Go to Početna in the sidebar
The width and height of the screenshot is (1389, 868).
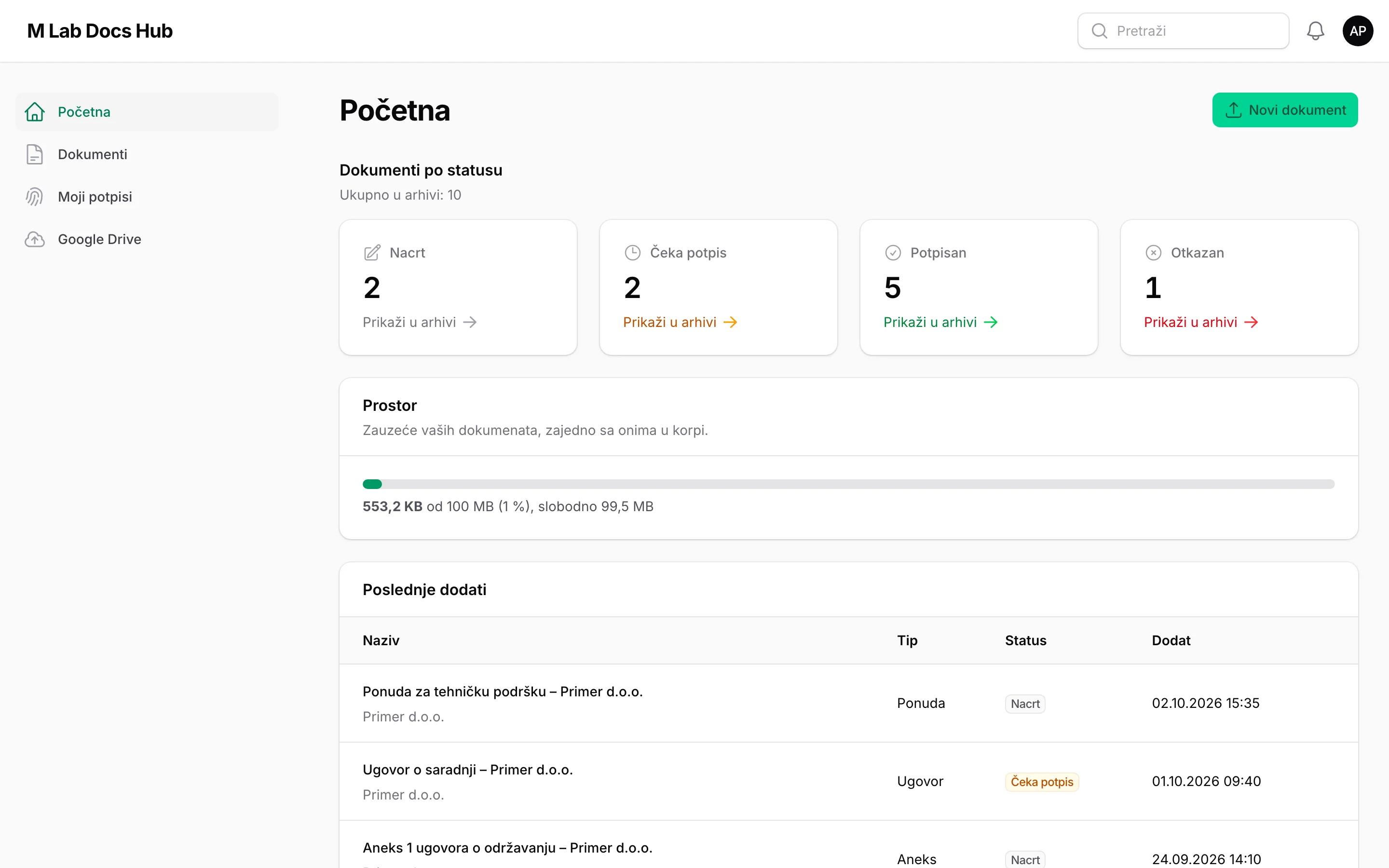pos(147,111)
